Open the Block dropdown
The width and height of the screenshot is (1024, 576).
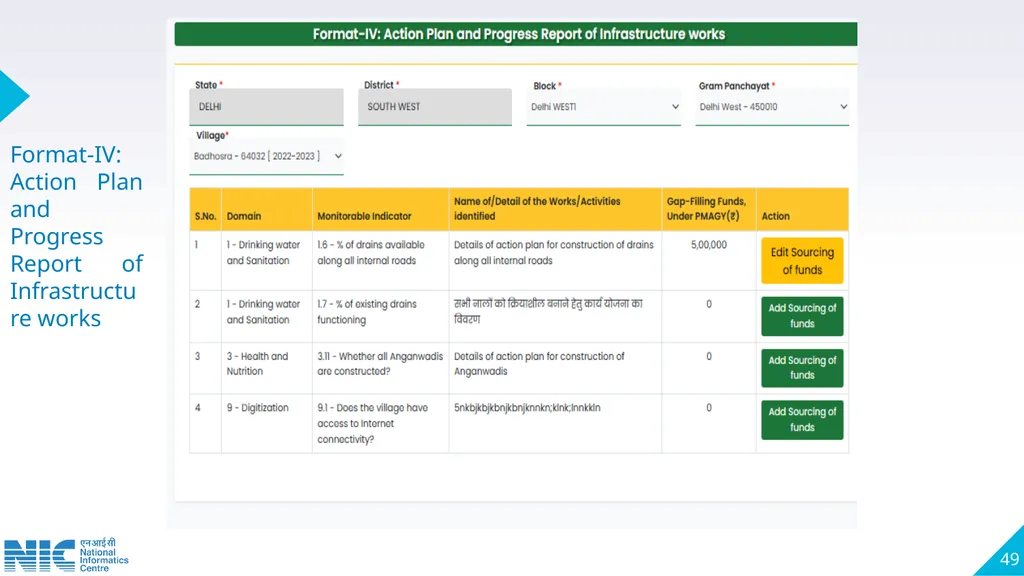click(x=603, y=107)
